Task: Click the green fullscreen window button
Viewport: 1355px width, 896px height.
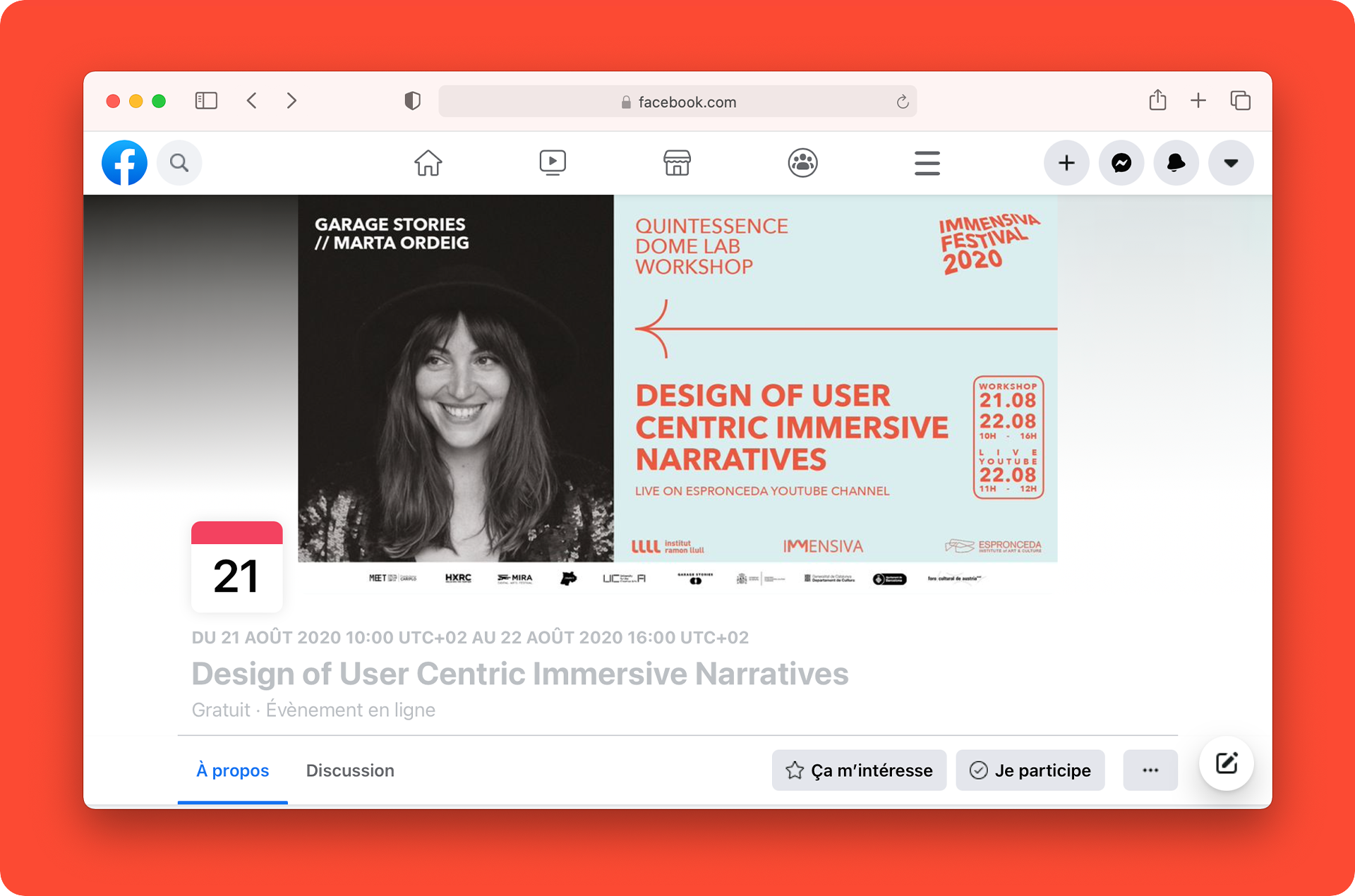Action: [159, 101]
